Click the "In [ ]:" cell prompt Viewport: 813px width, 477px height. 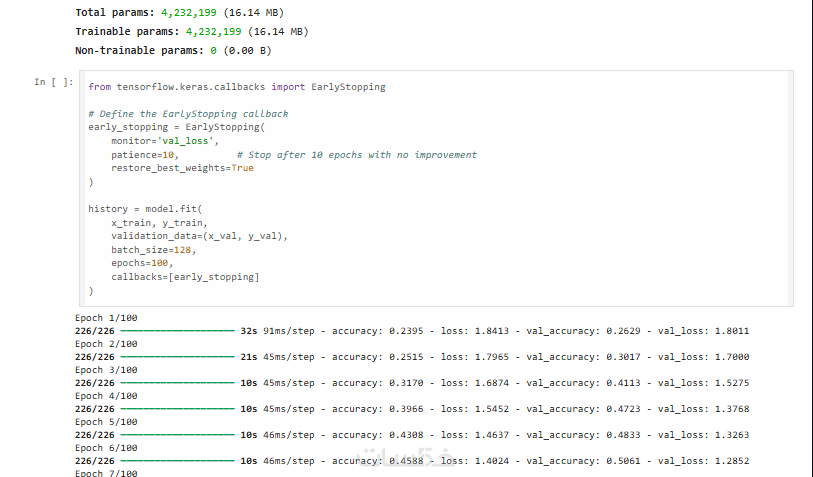pyautogui.click(x=54, y=82)
